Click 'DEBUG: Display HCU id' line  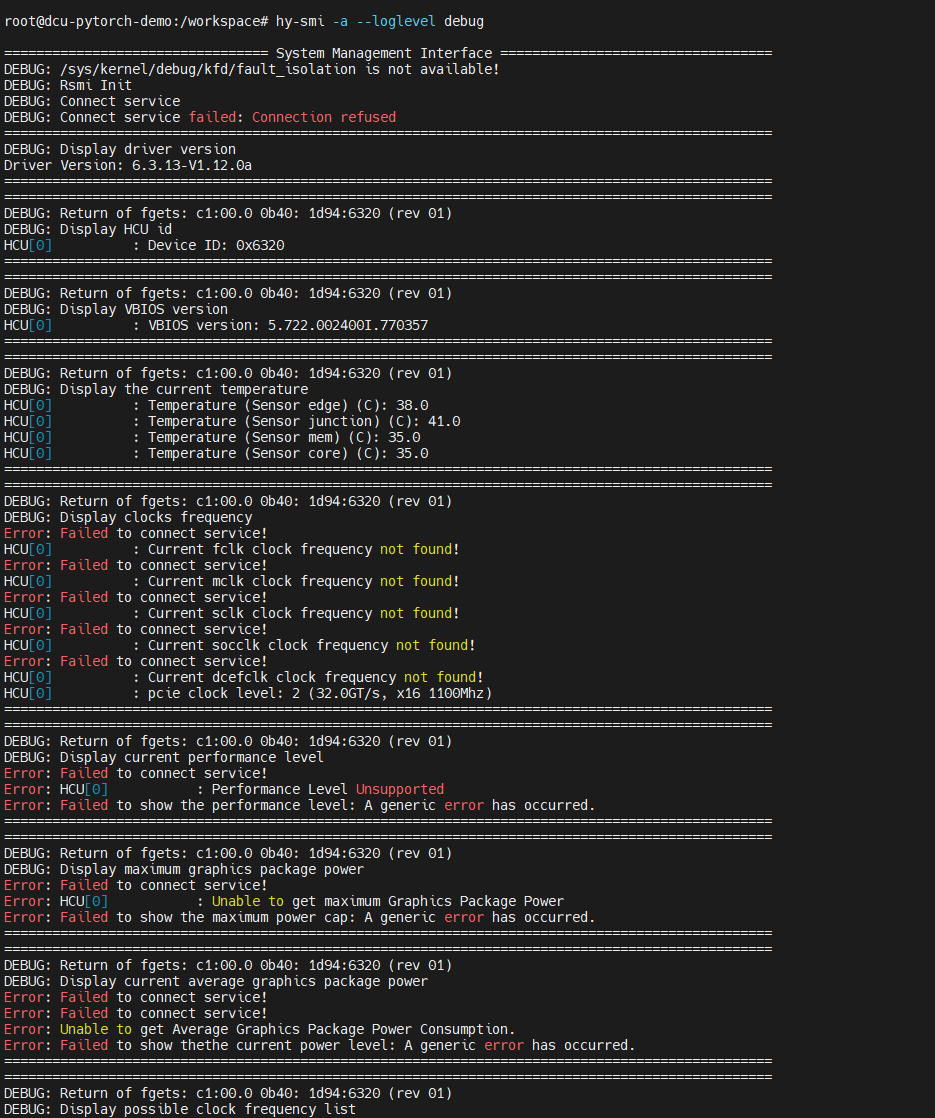(x=88, y=230)
